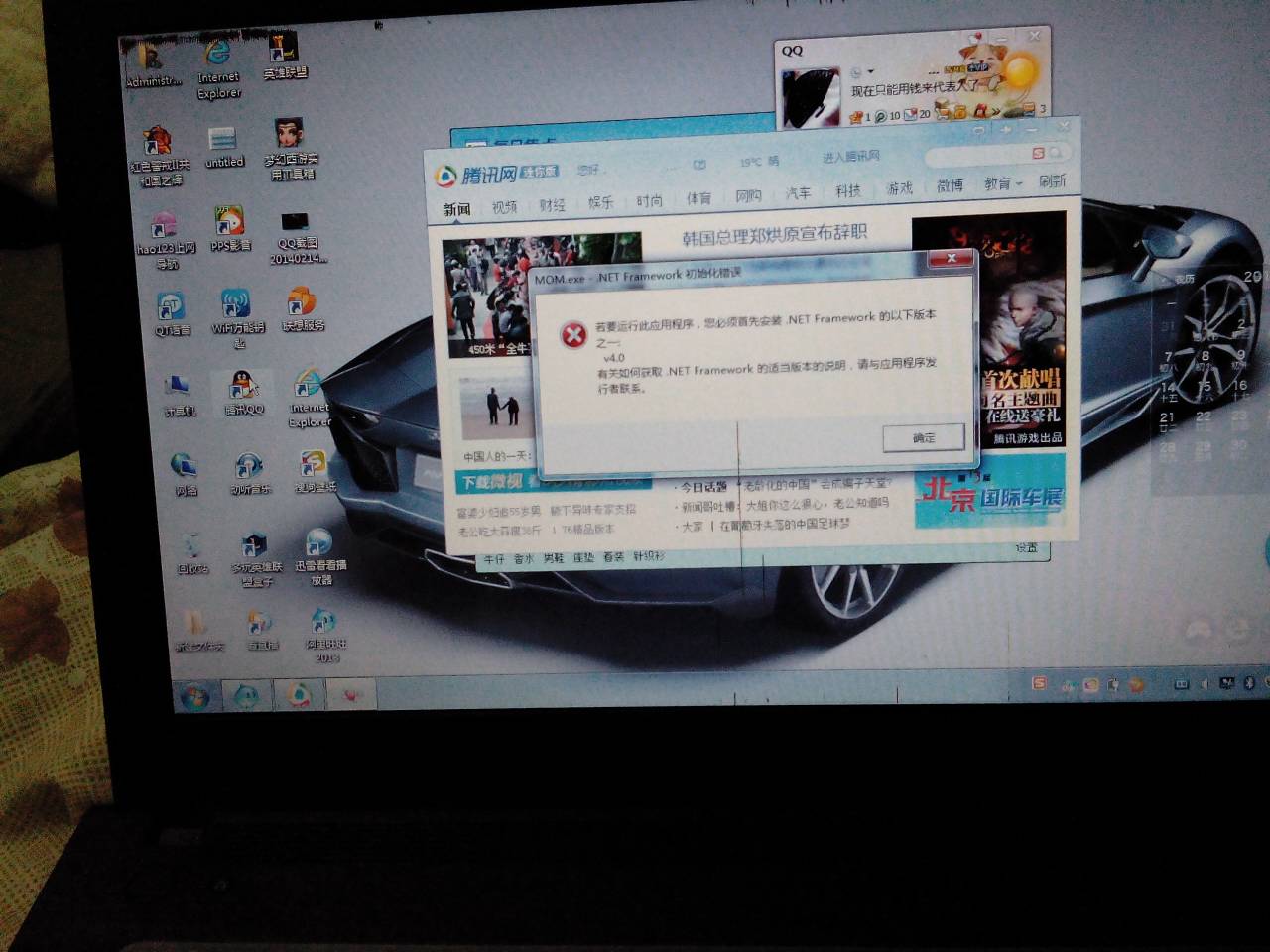Switch to the 体育 tab in 腾讯网

pos(698,198)
